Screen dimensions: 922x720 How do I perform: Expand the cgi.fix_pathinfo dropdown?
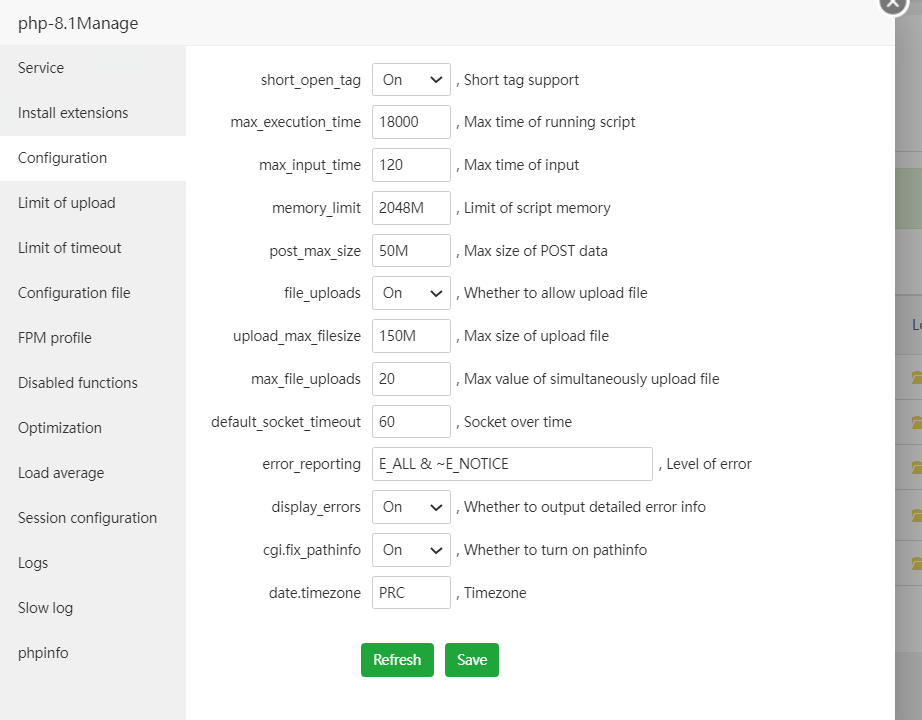click(x=411, y=550)
